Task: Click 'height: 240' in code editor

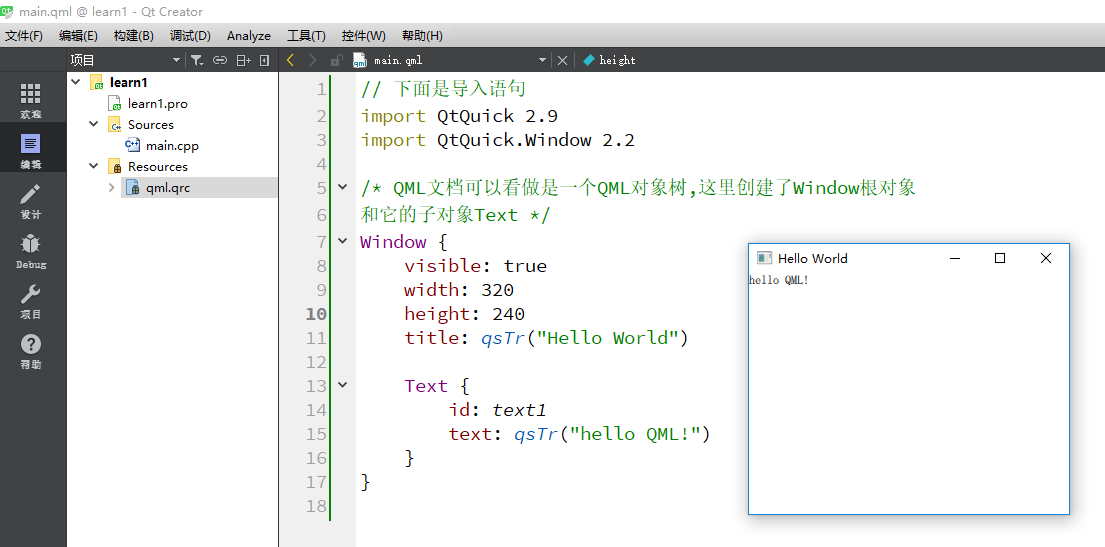Action: click(464, 314)
